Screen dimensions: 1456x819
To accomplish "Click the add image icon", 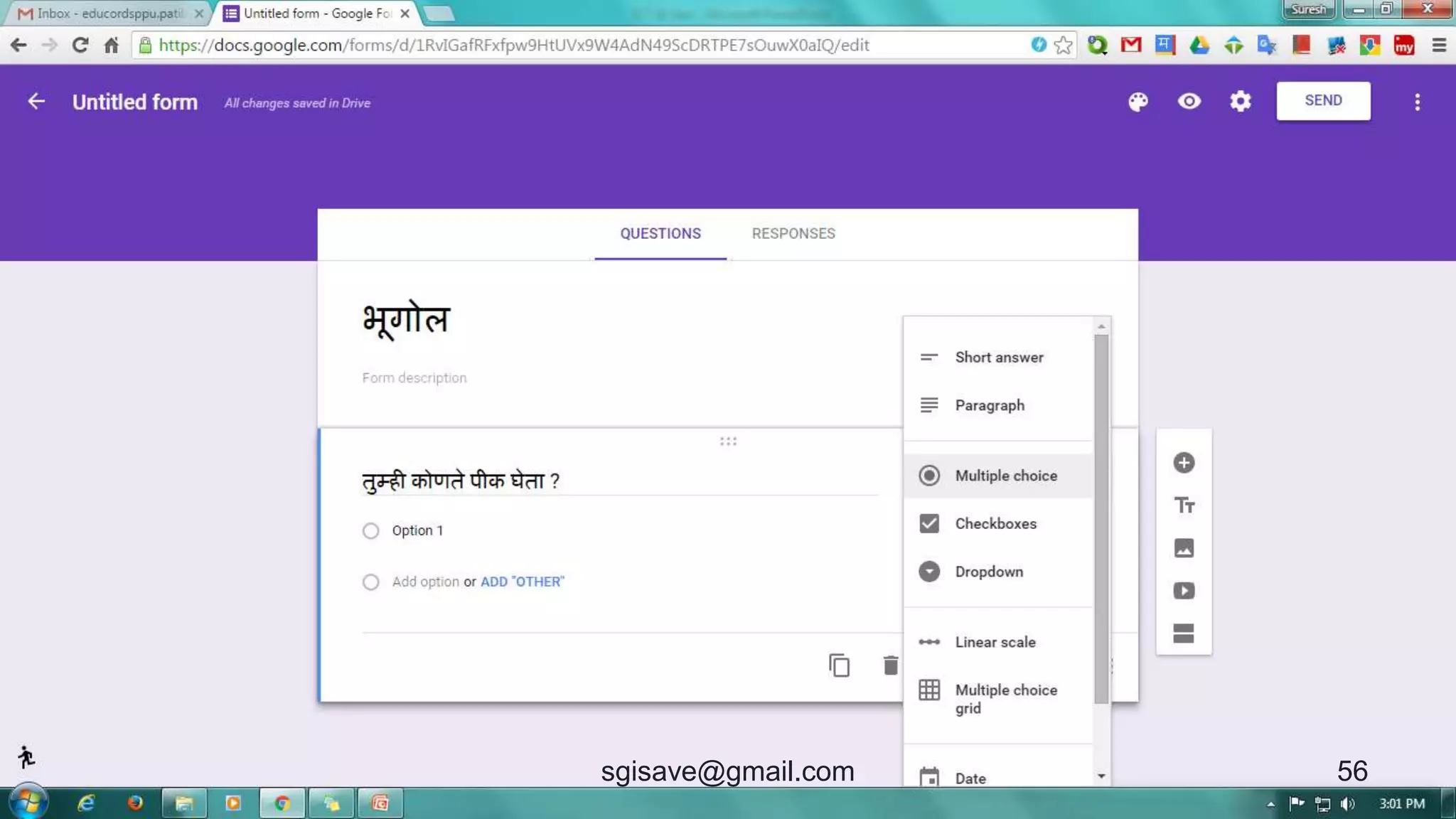I will pos(1183,548).
